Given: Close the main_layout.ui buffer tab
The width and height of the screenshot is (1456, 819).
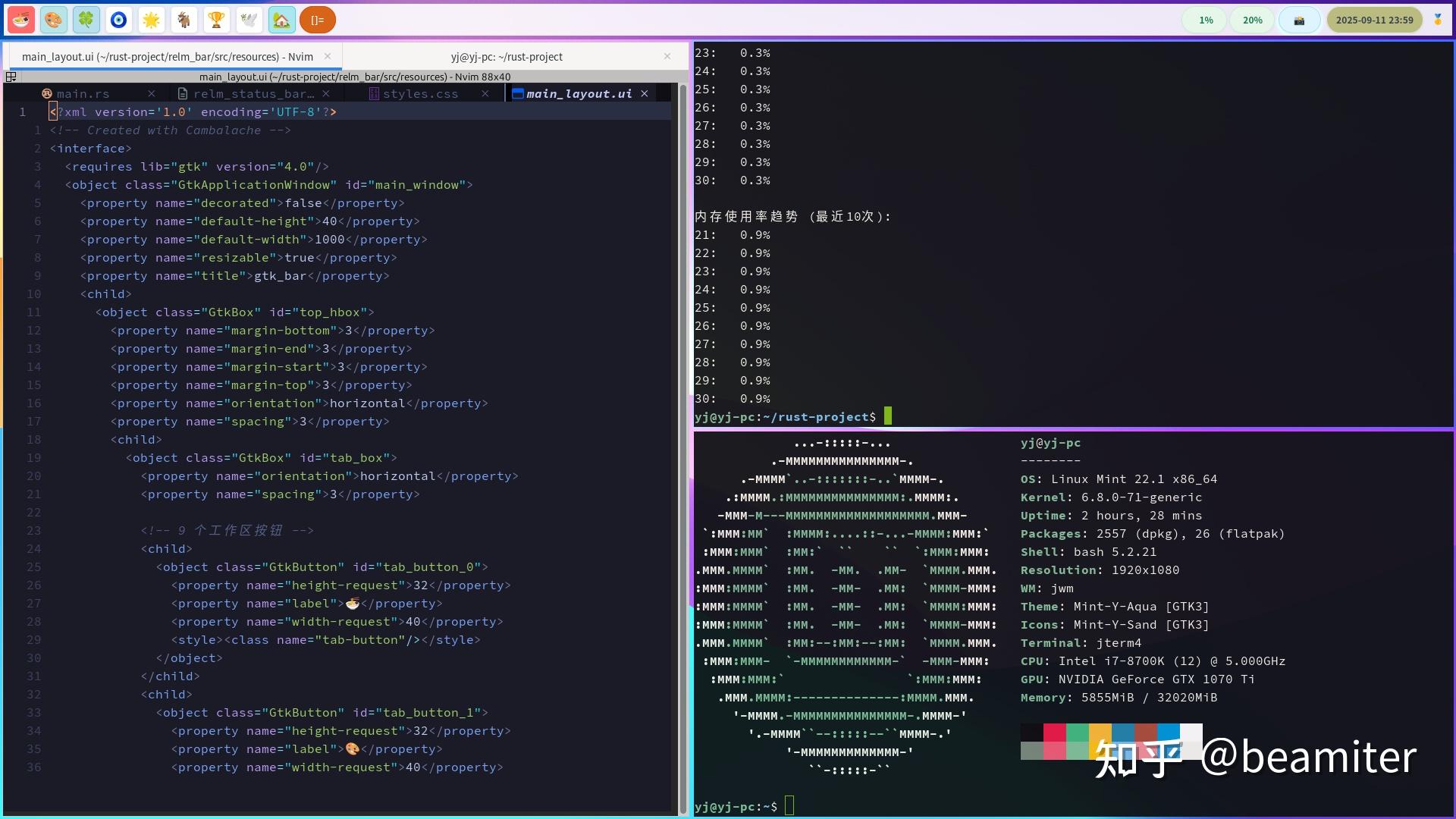Looking at the screenshot, I should 644,93.
